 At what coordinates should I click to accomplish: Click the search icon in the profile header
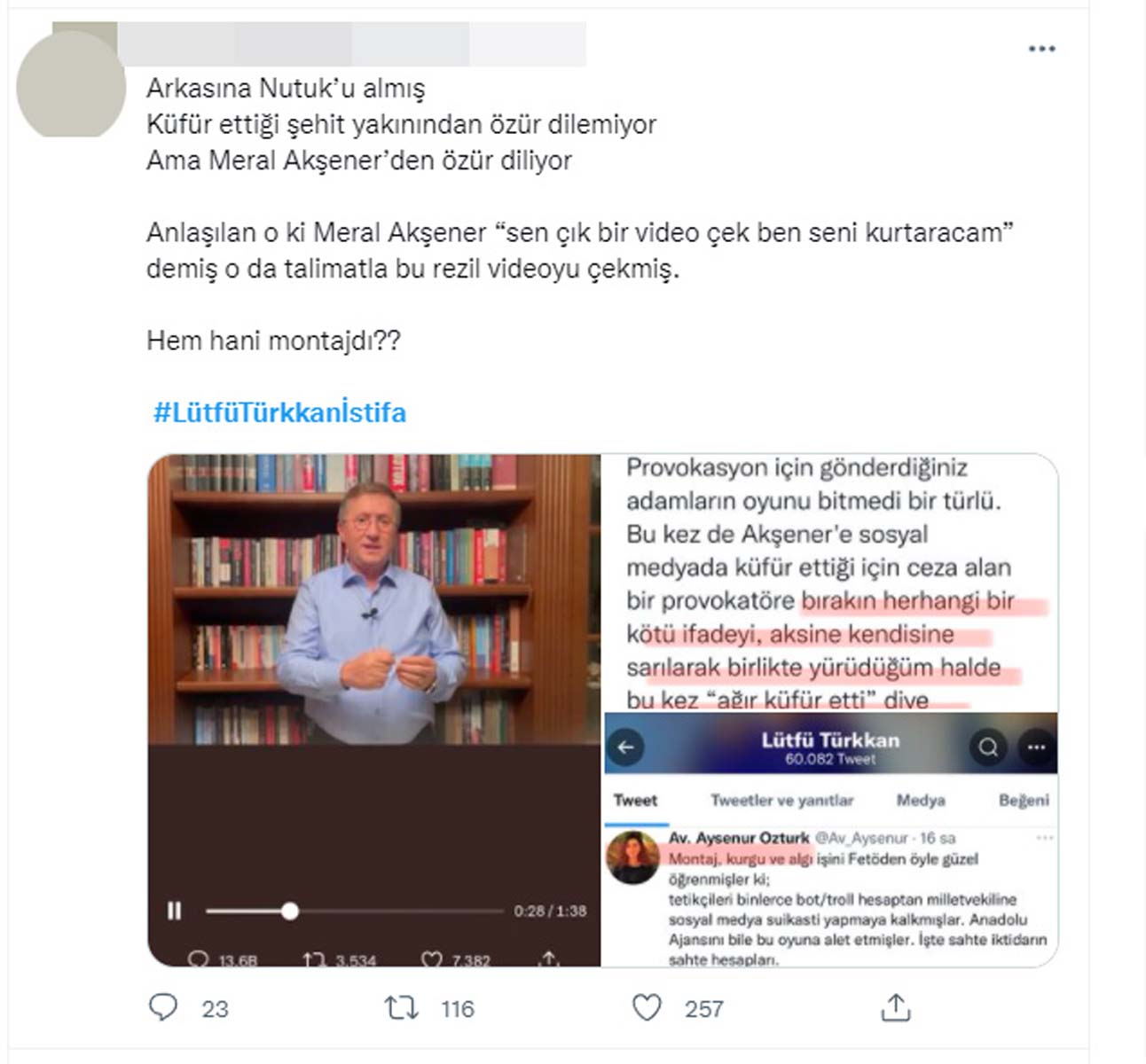(x=988, y=747)
